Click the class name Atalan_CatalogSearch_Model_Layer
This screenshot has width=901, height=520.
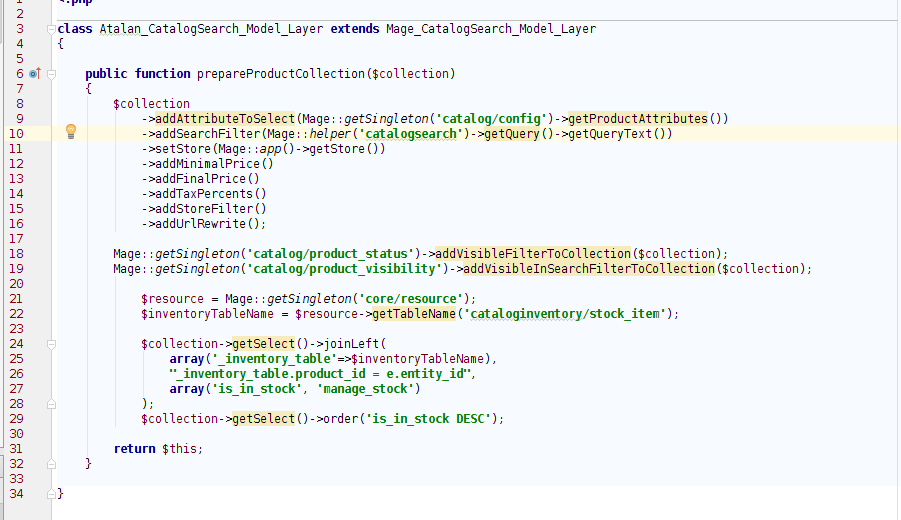coord(211,29)
